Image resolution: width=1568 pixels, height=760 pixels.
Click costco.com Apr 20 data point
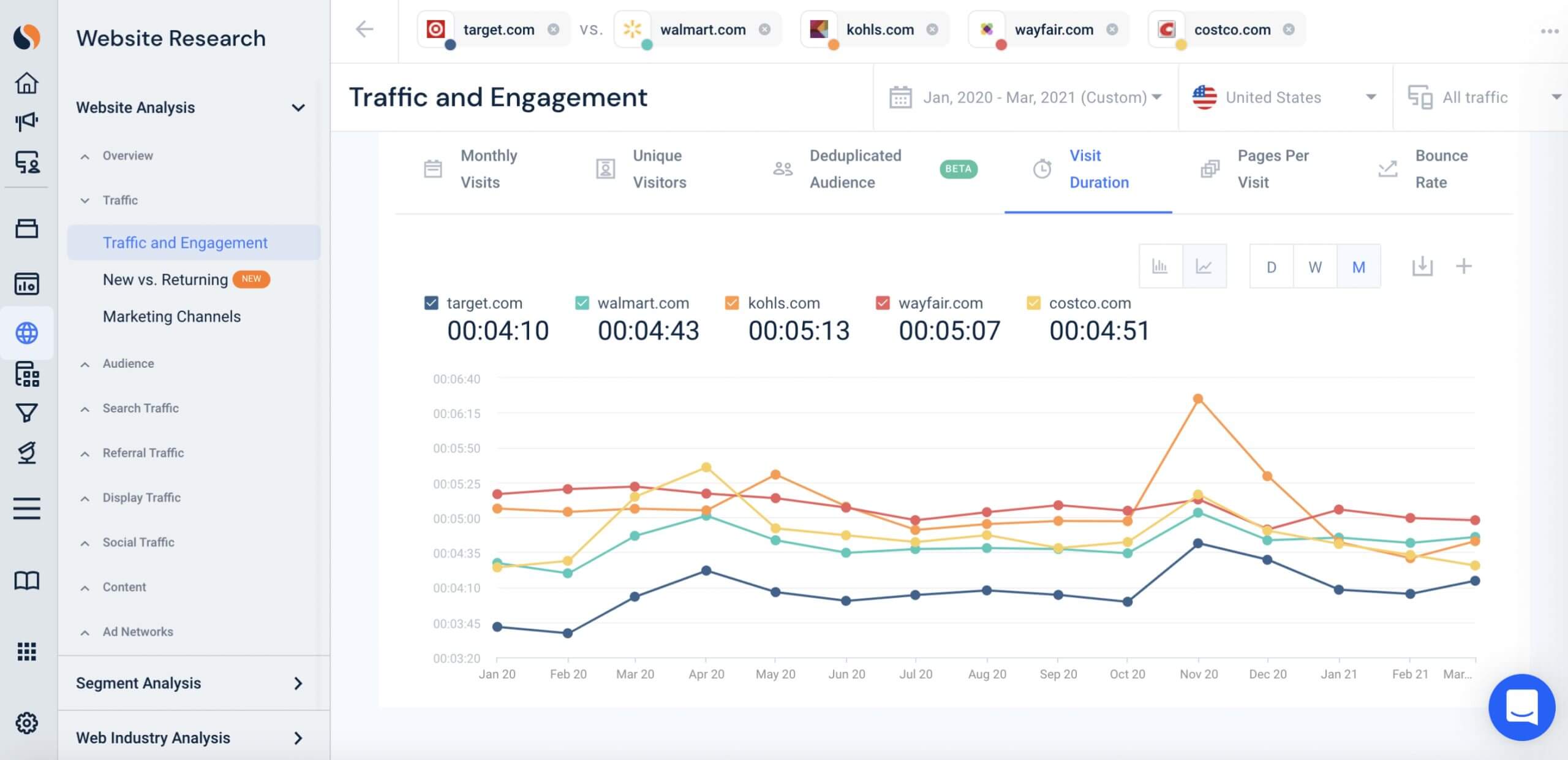coord(706,467)
